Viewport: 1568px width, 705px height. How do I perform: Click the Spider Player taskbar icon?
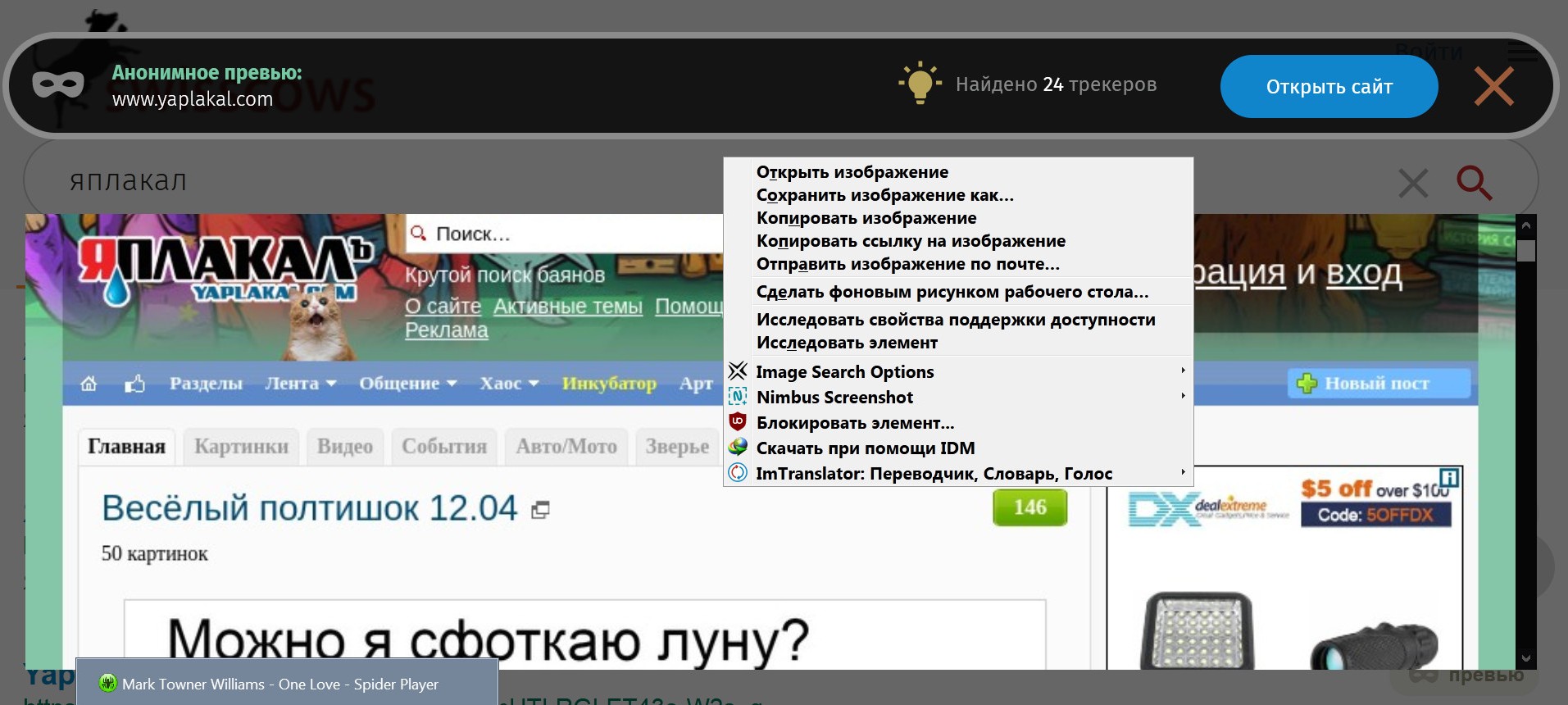(x=107, y=683)
